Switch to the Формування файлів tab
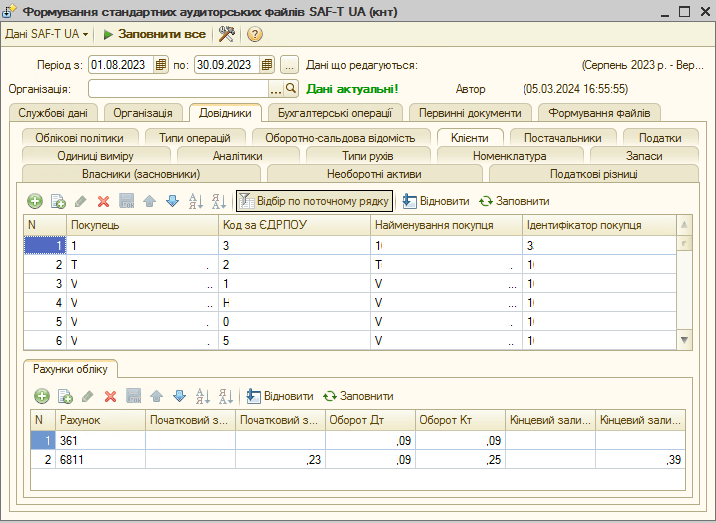The height and width of the screenshot is (523, 716). [x=599, y=113]
